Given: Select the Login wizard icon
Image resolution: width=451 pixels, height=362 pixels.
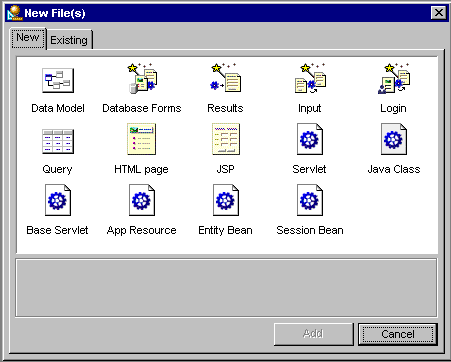Looking at the screenshot, I should click(x=394, y=78).
